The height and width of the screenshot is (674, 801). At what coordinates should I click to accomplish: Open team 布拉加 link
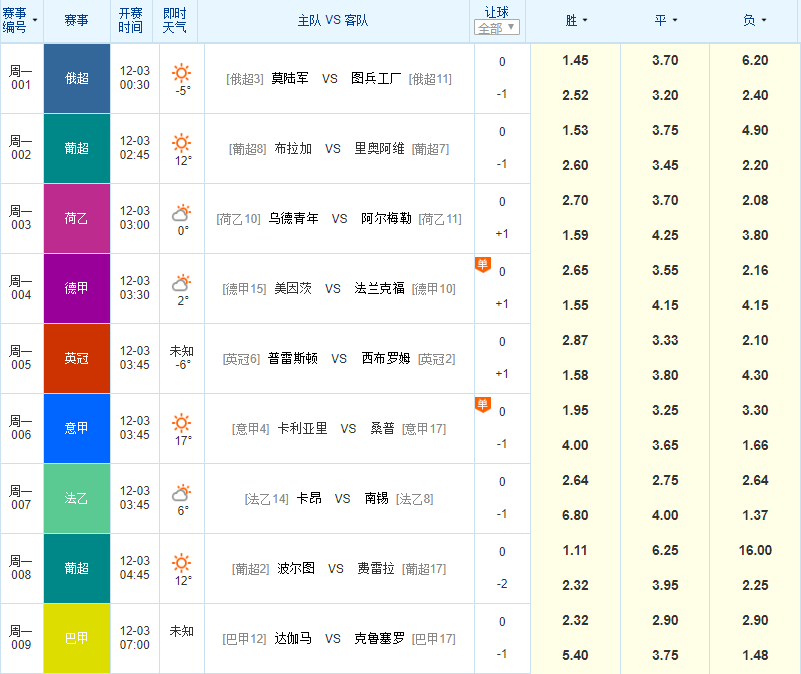click(293, 148)
